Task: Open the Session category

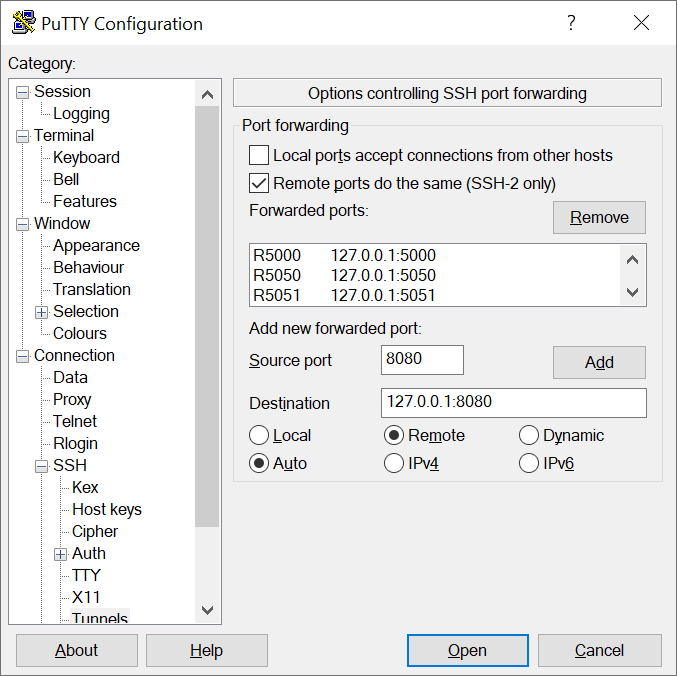Action: (62, 92)
